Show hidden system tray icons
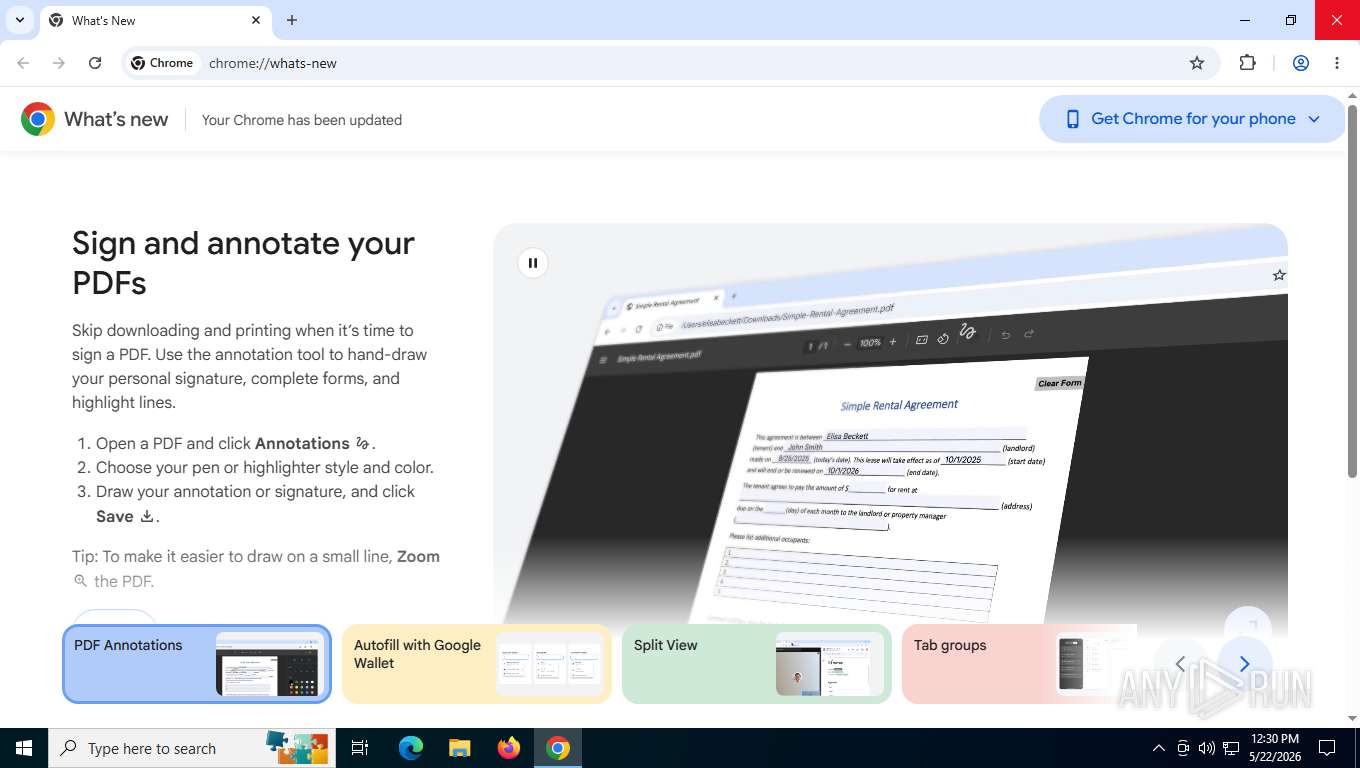 tap(1159, 748)
